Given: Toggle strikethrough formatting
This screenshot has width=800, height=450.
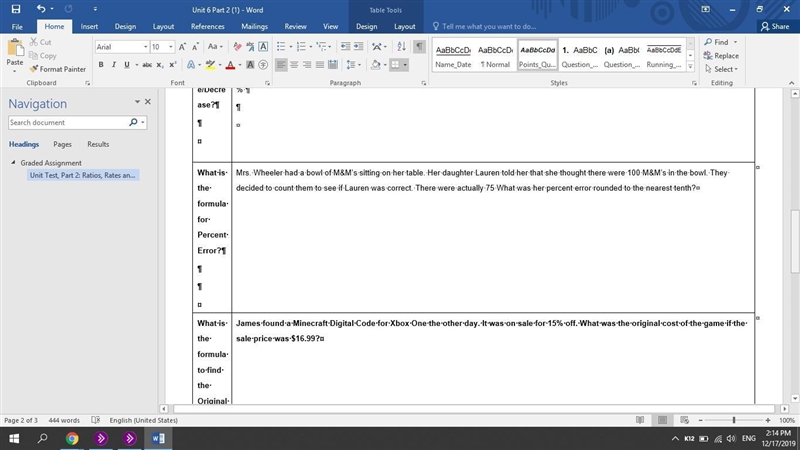Looking at the screenshot, I should [x=147, y=65].
